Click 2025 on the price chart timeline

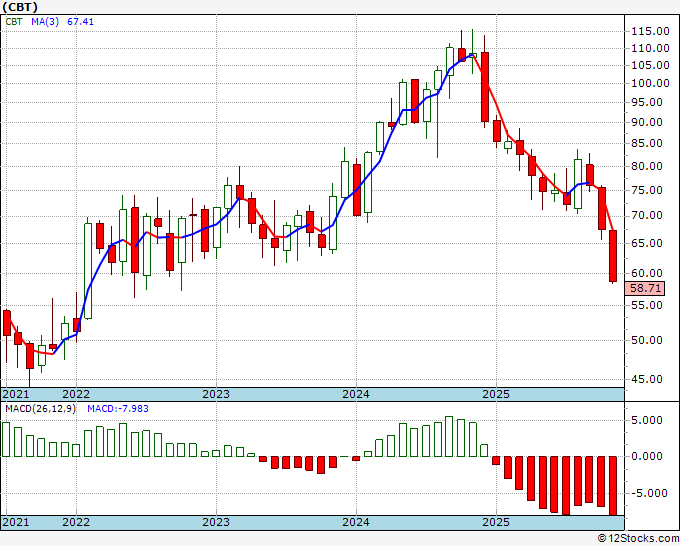(x=496, y=394)
